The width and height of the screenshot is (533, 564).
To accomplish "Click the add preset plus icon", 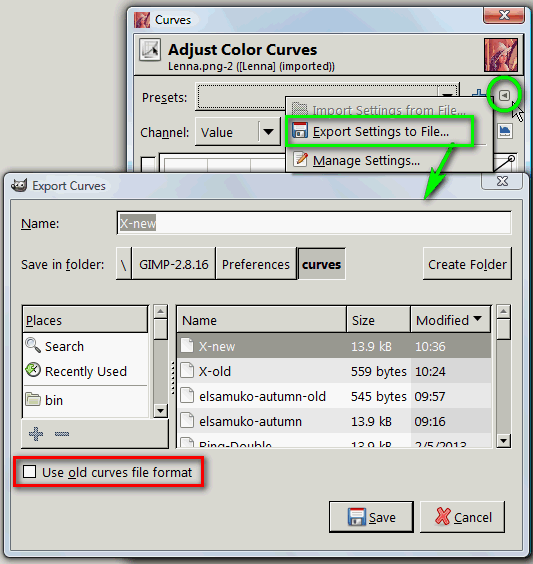I will (479, 93).
